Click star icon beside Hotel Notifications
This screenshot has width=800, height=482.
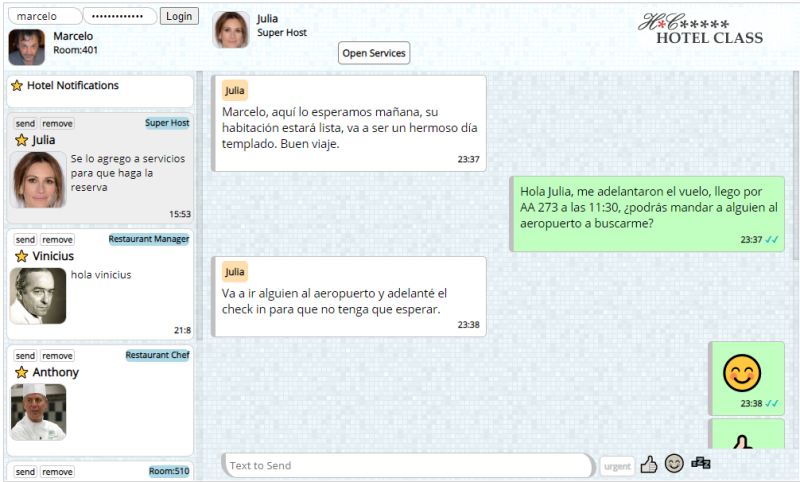[x=17, y=85]
